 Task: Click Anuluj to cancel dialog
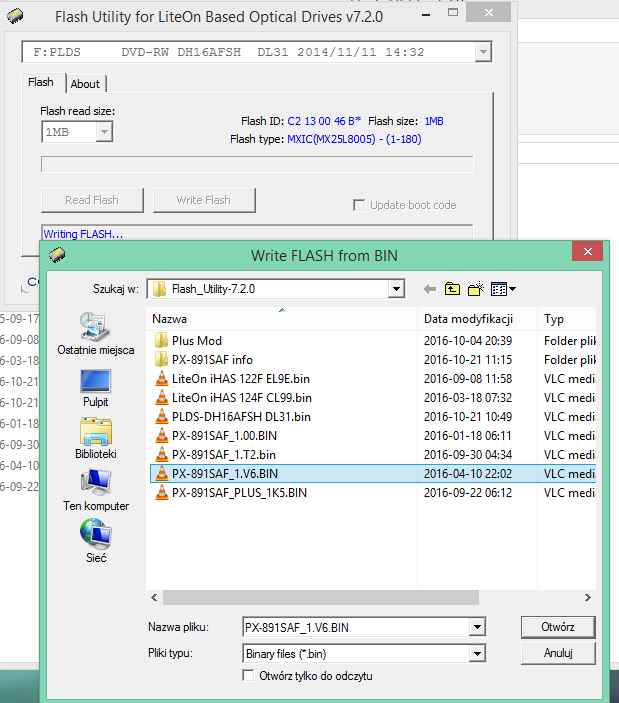click(x=558, y=653)
